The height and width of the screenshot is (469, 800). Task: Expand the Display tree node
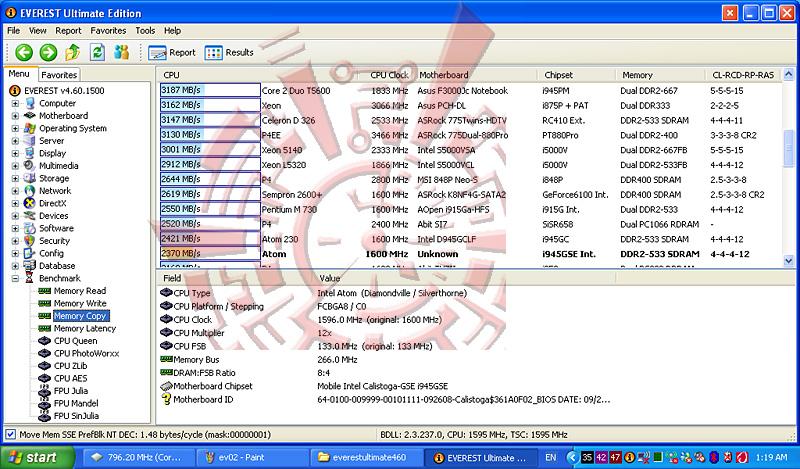click(15, 153)
